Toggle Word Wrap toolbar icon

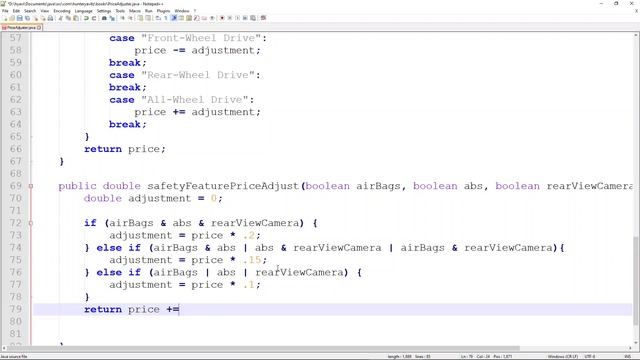[158, 18]
